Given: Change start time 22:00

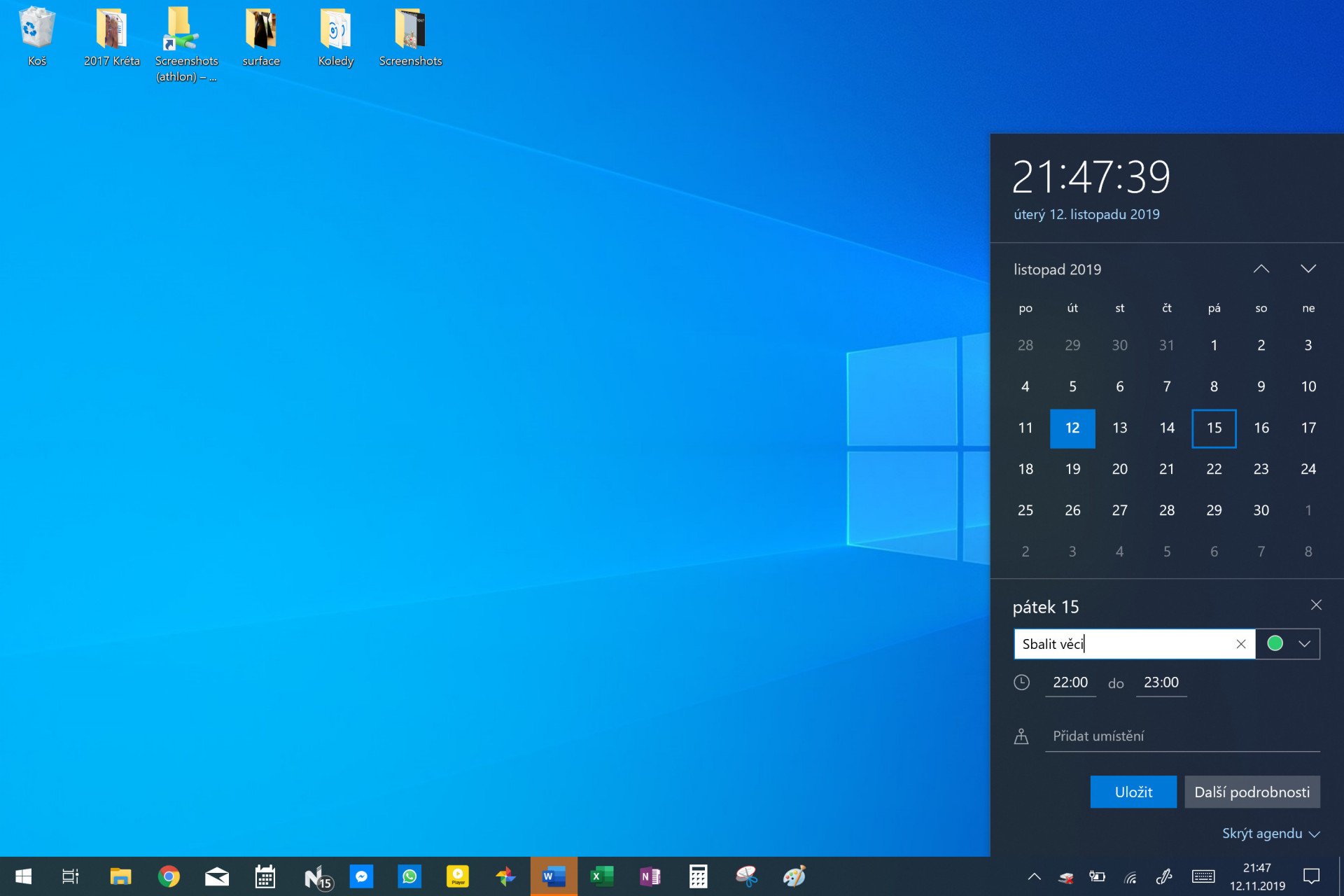Looking at the screenshot, I should (1070, 682).
